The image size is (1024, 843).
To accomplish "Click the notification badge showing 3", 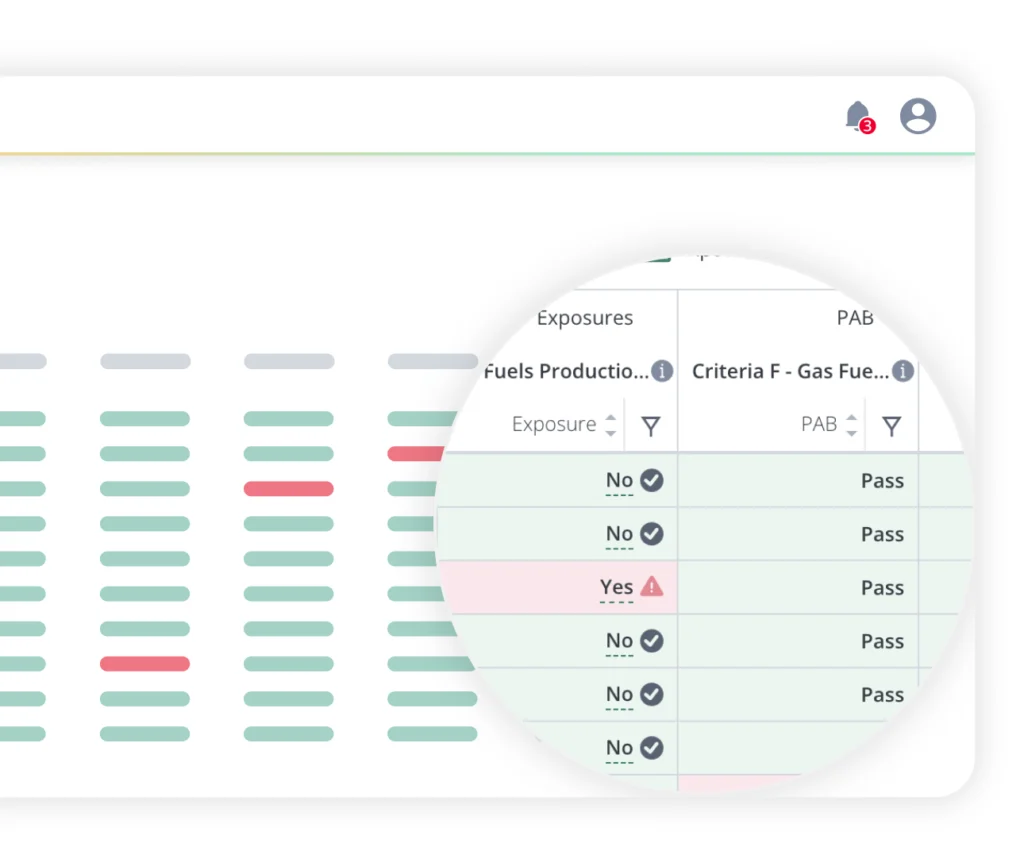I will click(x=868, y=124).
